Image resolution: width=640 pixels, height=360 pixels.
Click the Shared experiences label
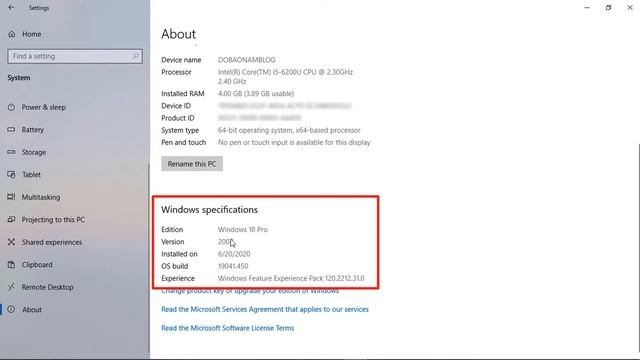pos(52,242)
